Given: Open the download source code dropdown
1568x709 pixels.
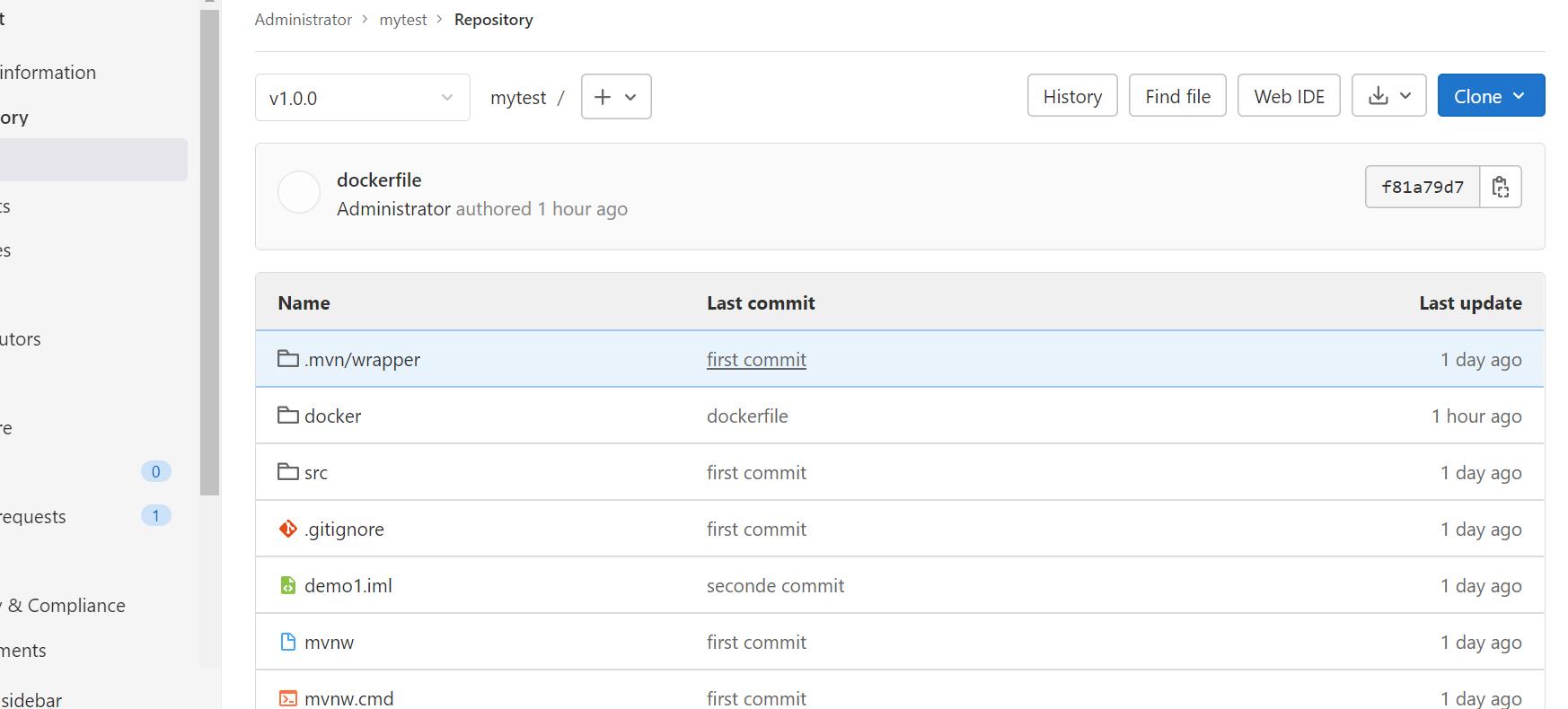Looking at the screenshot, I should pyautogui.click(x=1388, y=96).
